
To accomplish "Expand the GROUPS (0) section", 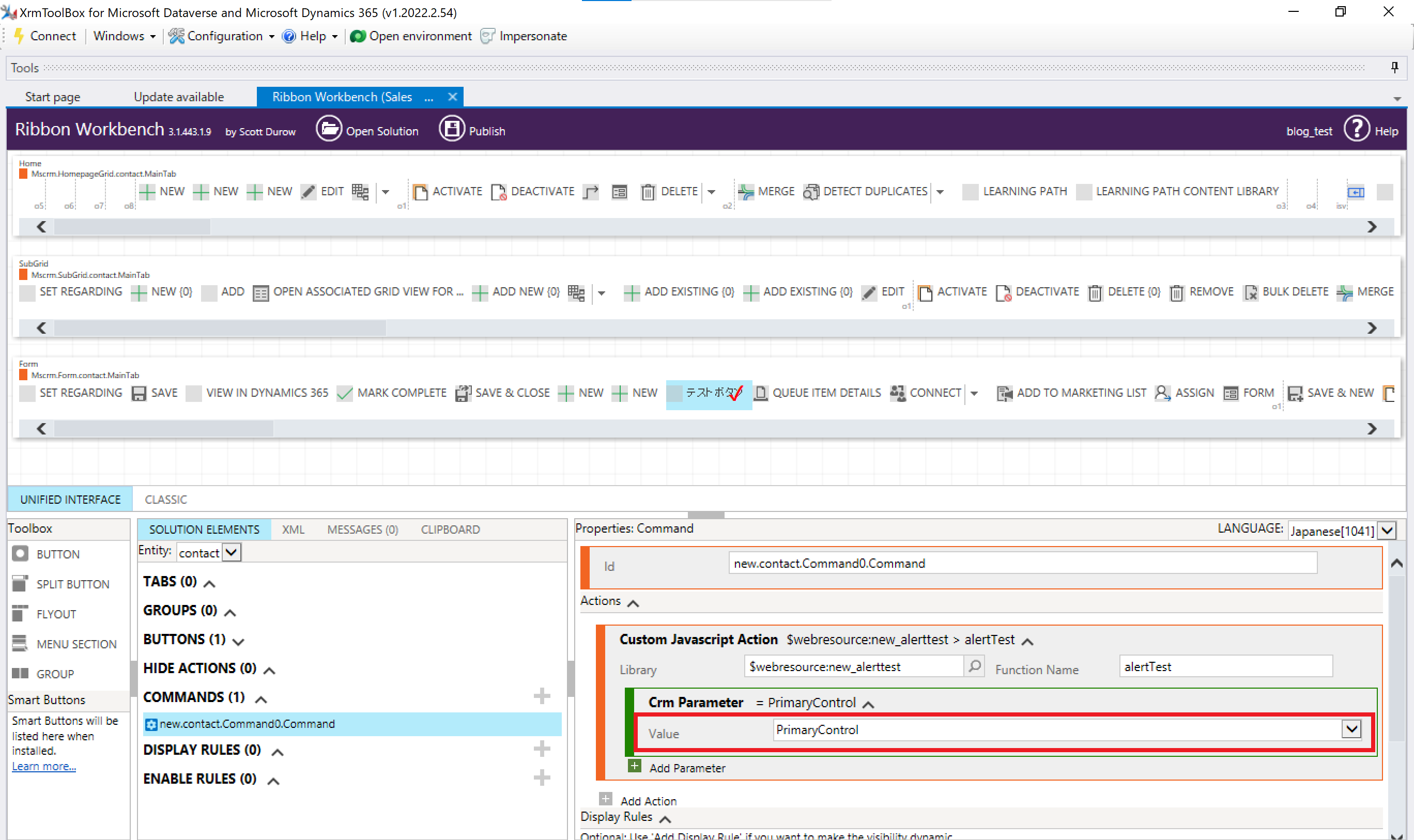I will (230, 613).
